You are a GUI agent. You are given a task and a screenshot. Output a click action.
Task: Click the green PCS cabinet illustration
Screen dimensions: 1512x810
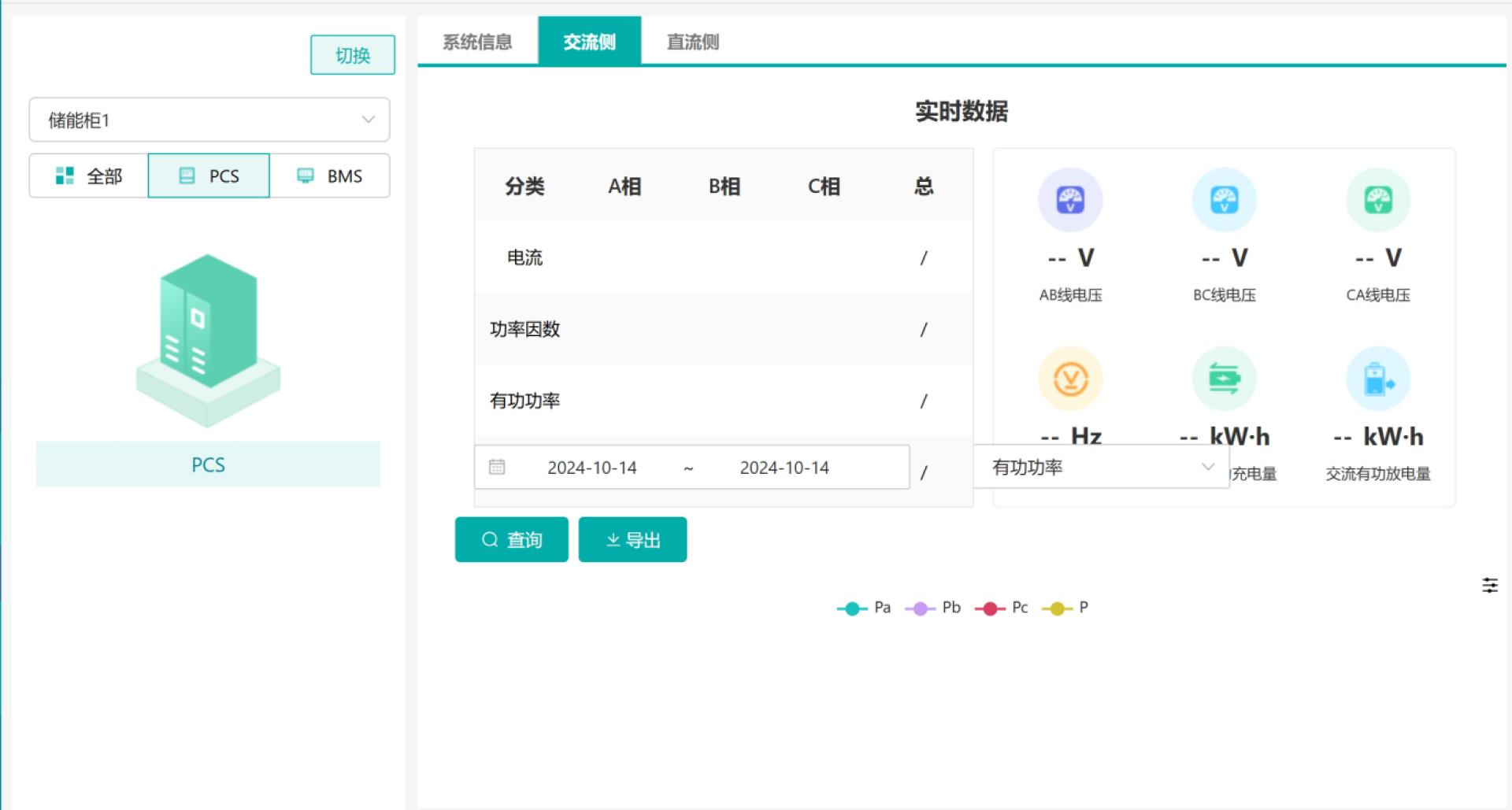coord(208,338)
